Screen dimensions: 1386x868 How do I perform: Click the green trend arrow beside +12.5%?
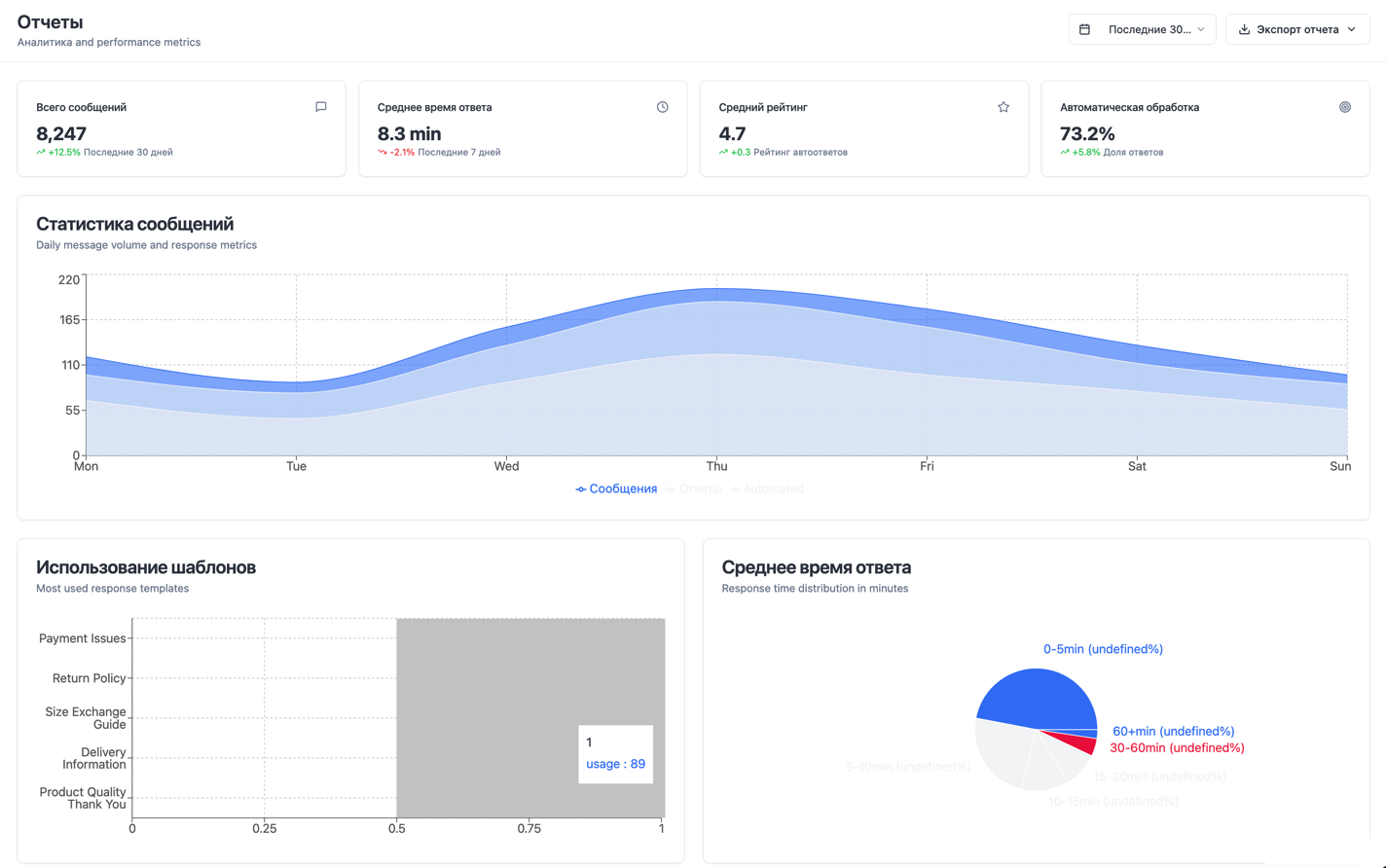point(41,152)
